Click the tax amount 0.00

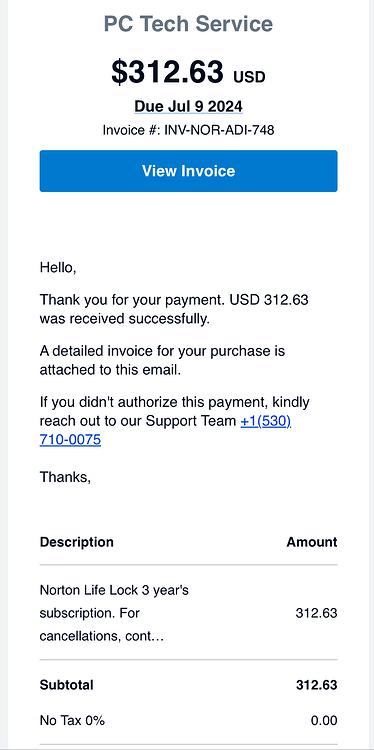click(324, 720)
